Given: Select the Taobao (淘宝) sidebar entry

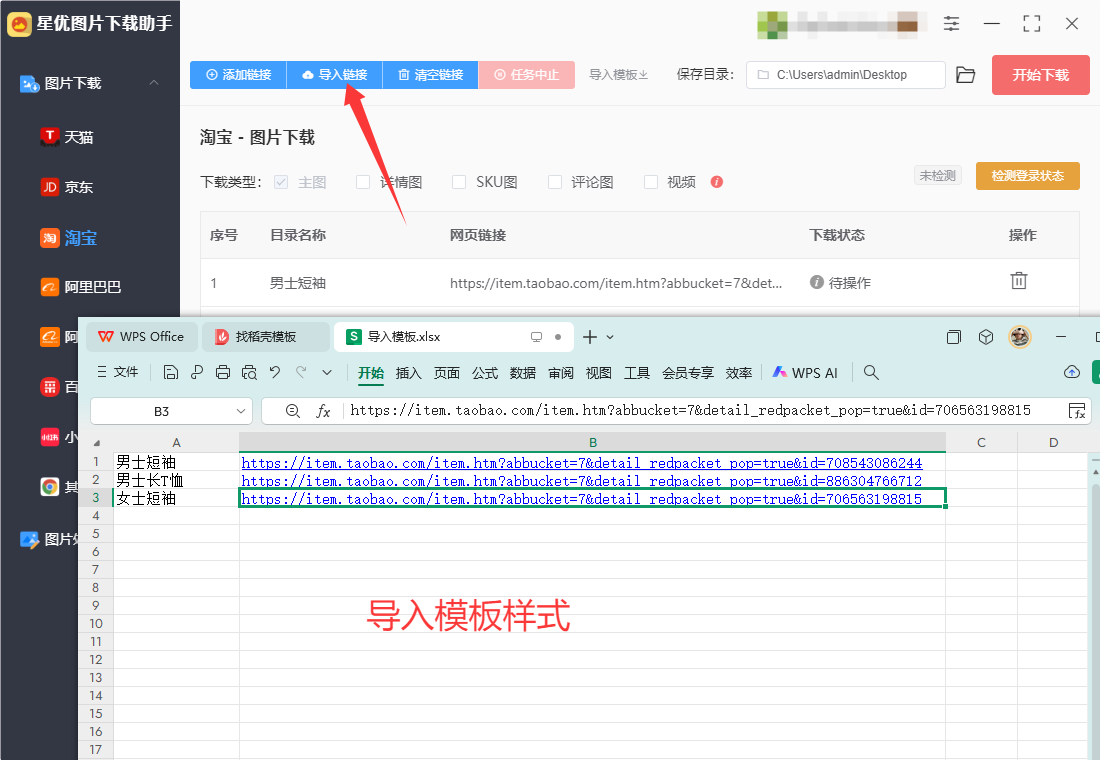Looking at the screenshot, I should coord(69,238).
